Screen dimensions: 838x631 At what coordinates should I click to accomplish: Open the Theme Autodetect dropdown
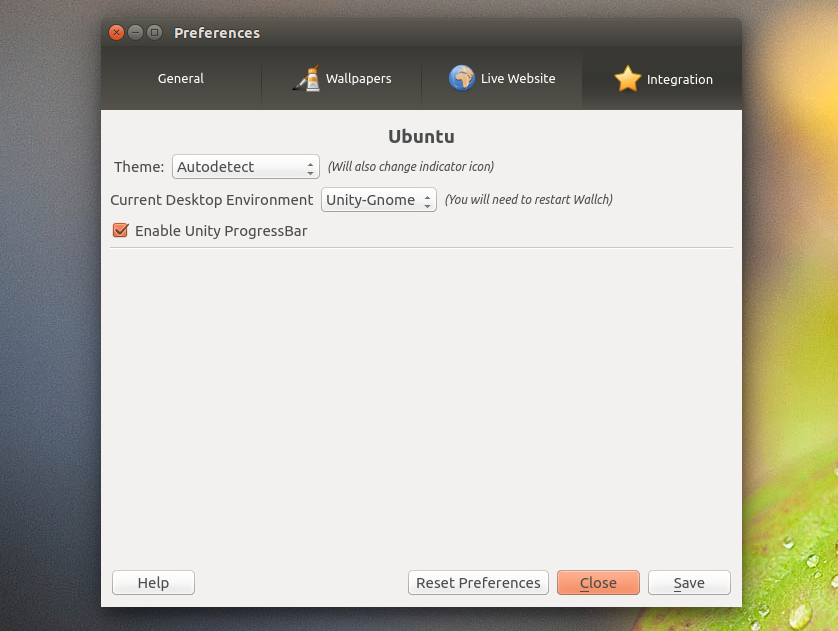click(x=246, y=167)
